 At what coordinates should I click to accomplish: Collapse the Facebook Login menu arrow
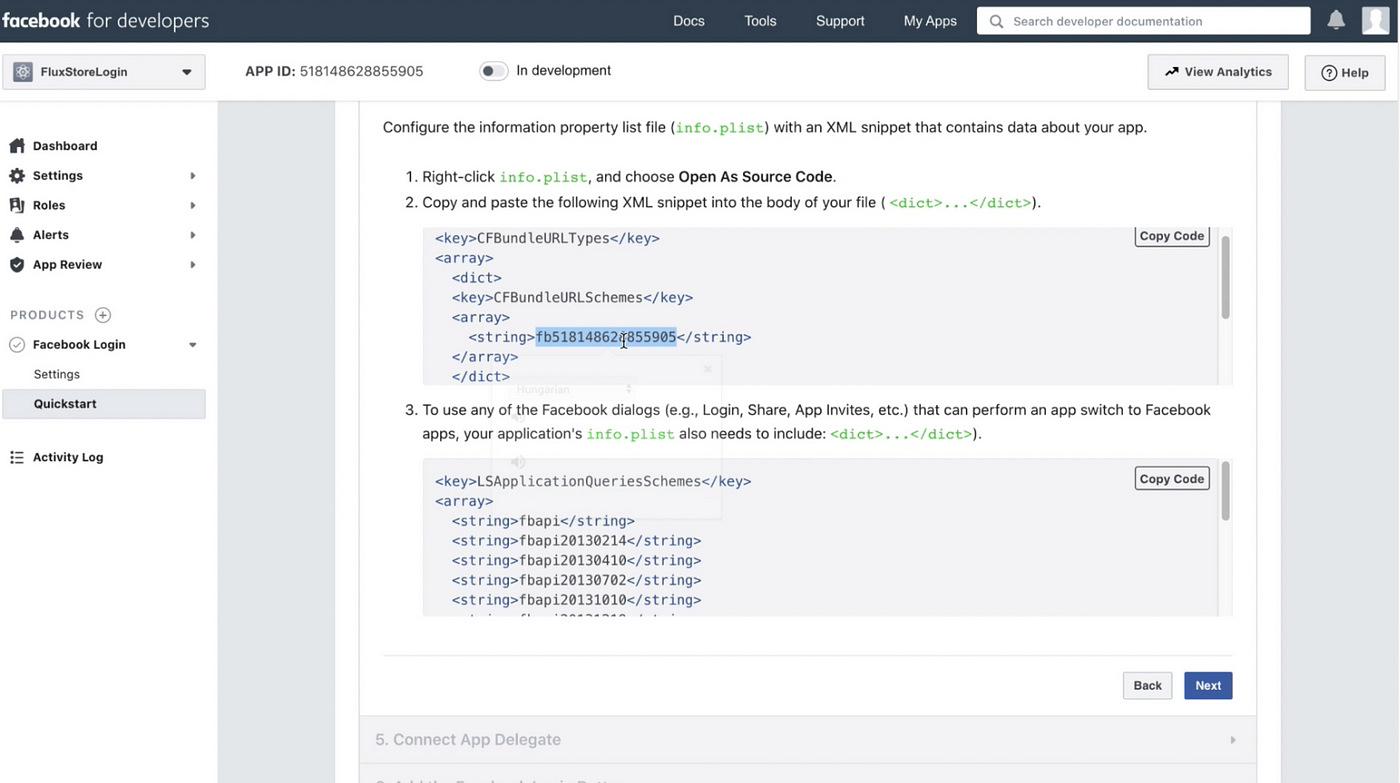[x=193, y=345]
